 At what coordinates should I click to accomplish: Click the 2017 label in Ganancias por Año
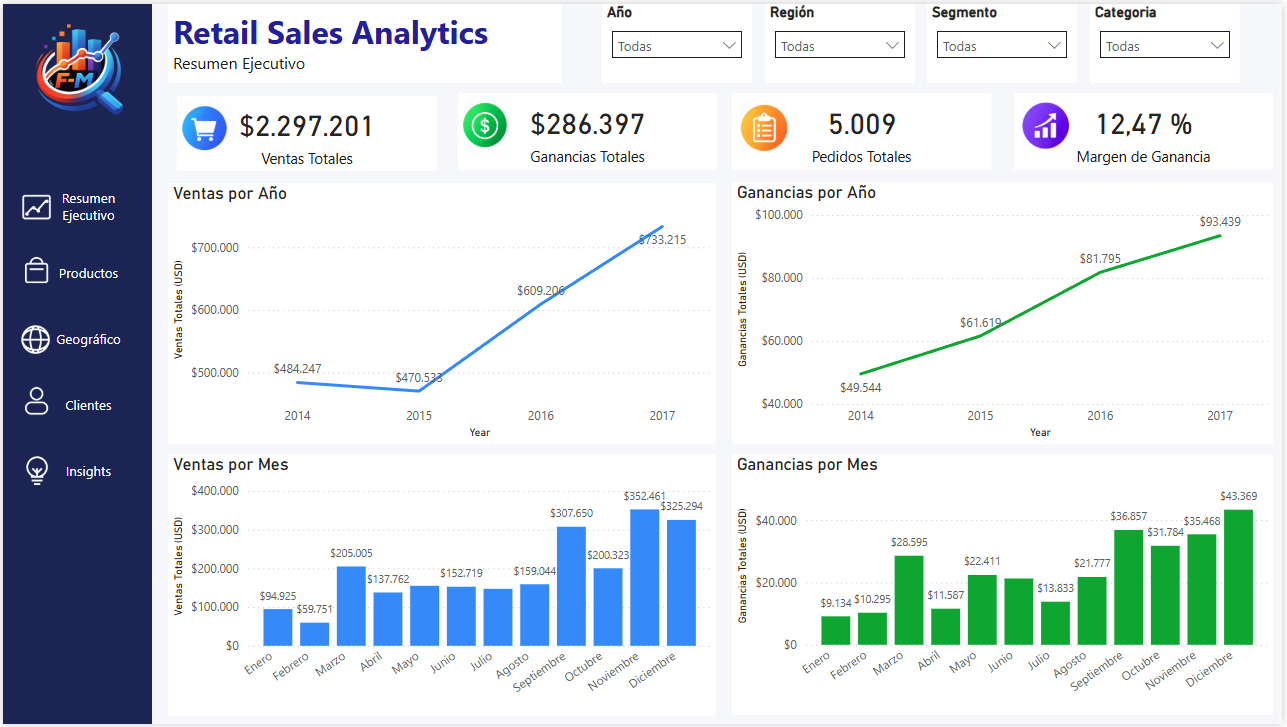1220,416
